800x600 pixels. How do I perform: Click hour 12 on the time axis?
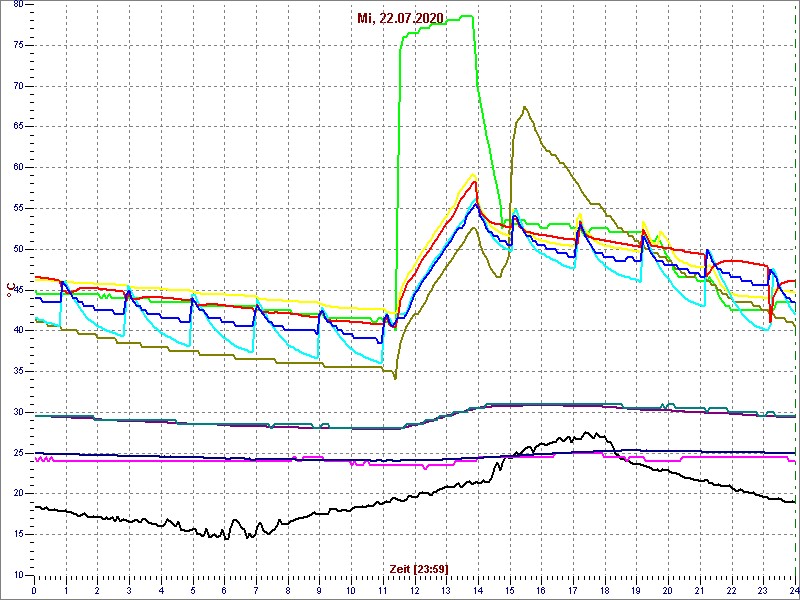coord(414,590)
